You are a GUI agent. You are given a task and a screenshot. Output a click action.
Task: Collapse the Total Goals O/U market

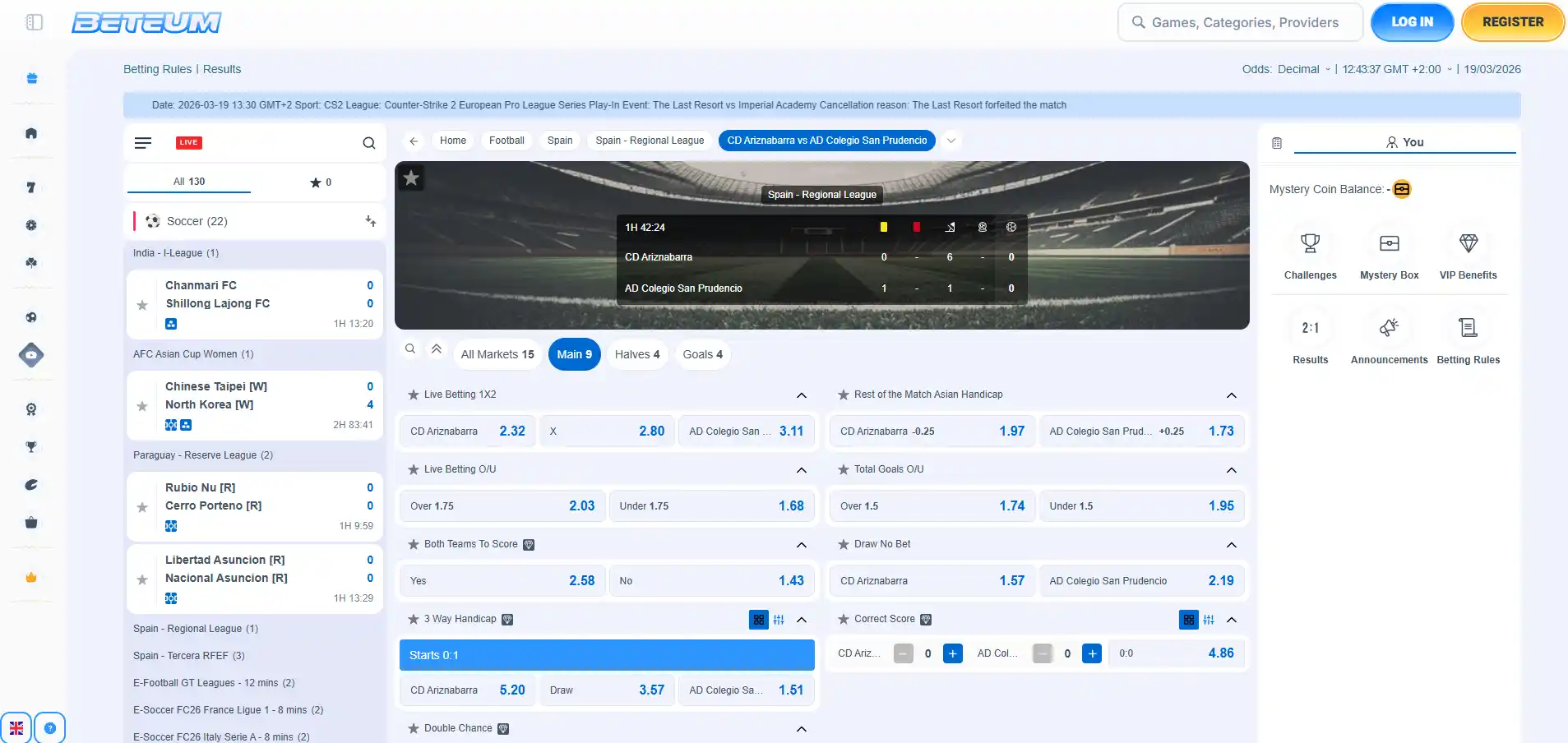[x=1232, y=470]
